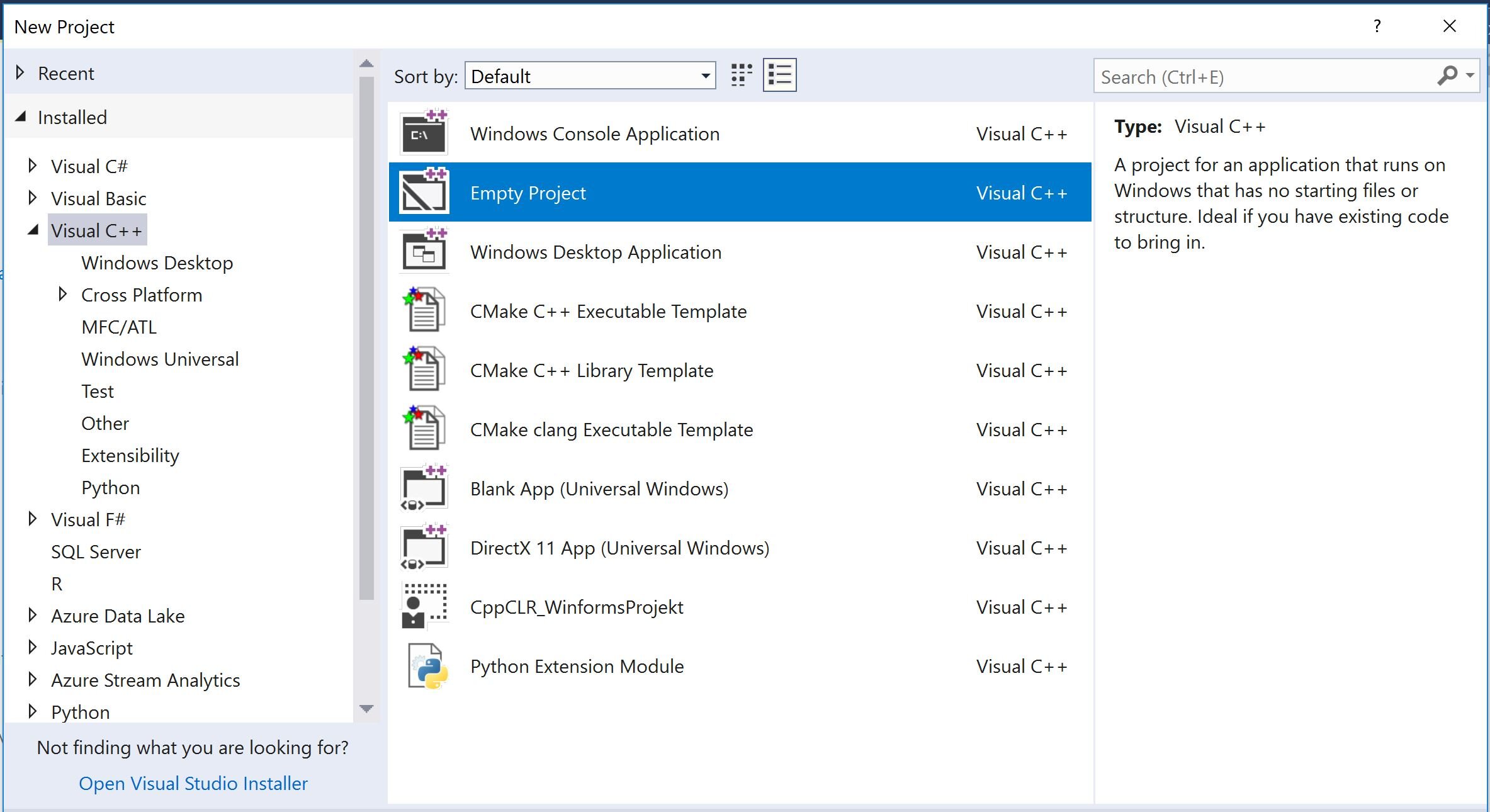This screenshot has height=812, width=1490.
Task: Collapse the Visual C++ node
Action: point(33,231)
